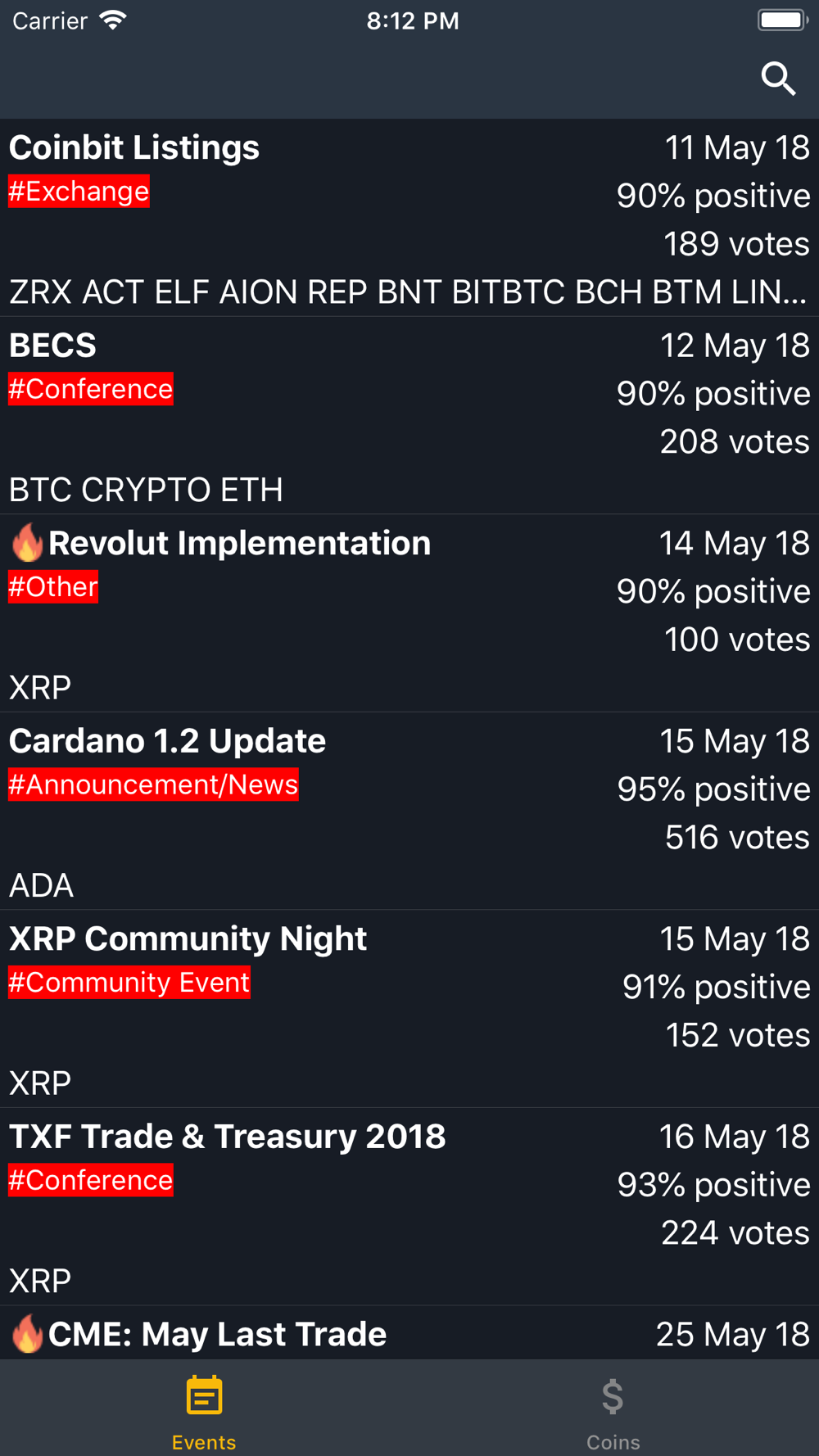Select the #Conference tag under BECS
The image size is (819, 1456).
coord(90,389)
